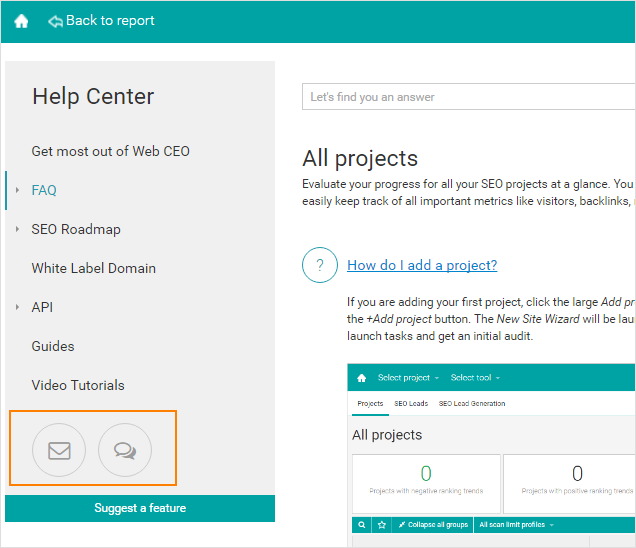Open the email contact envelope icon

(x=59, y=450)
